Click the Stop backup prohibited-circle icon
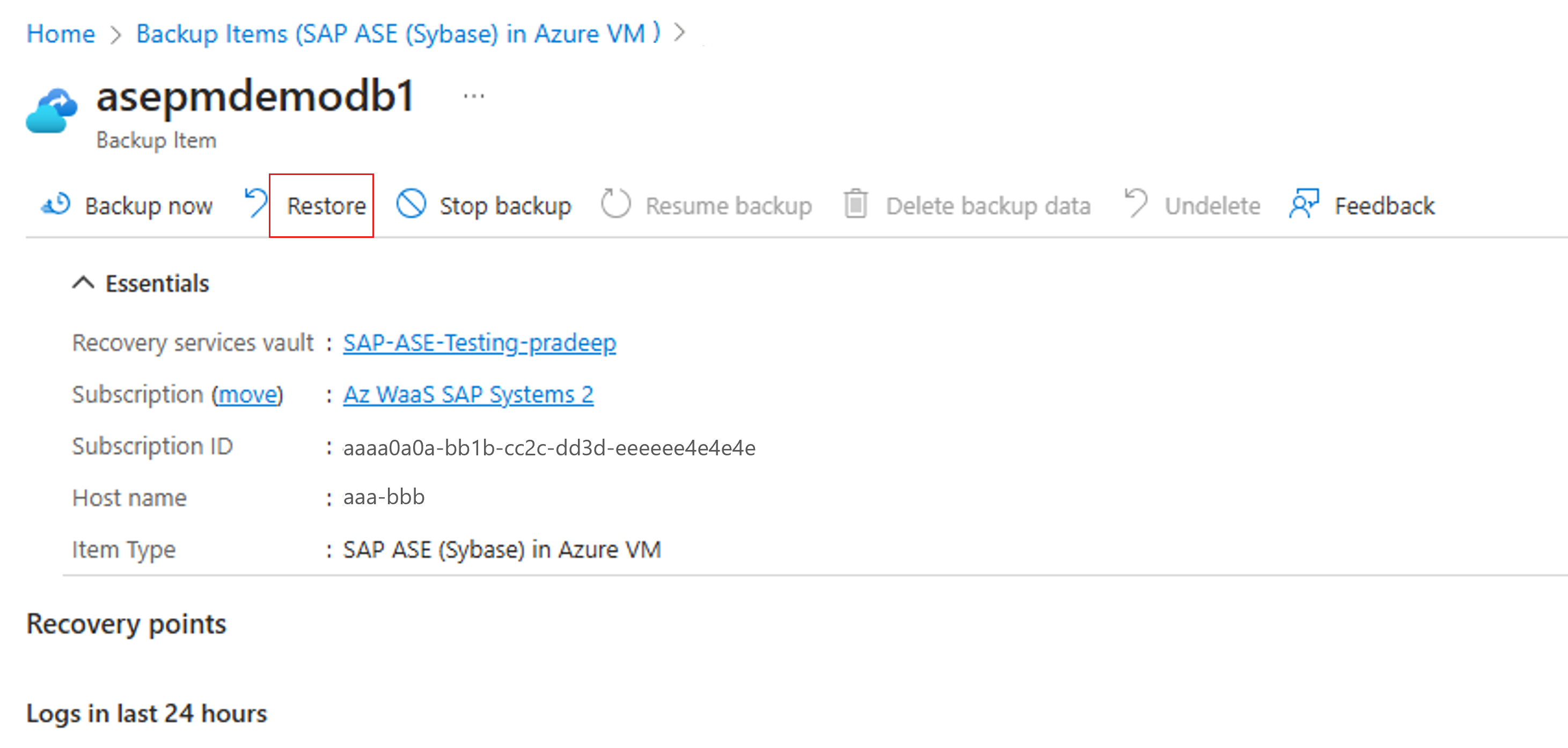This screenshot has width=1568, height=748. coord(411,204)
